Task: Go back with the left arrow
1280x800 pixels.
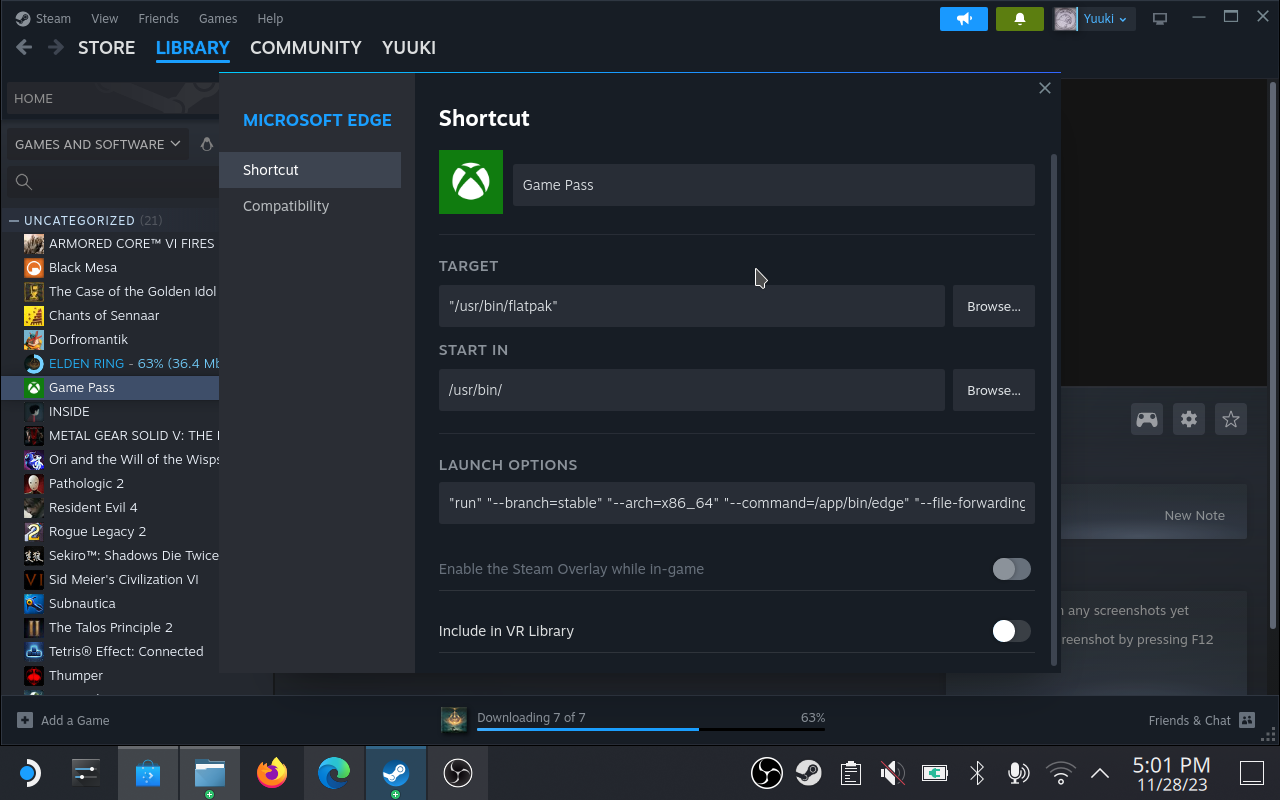Action: 25,47
